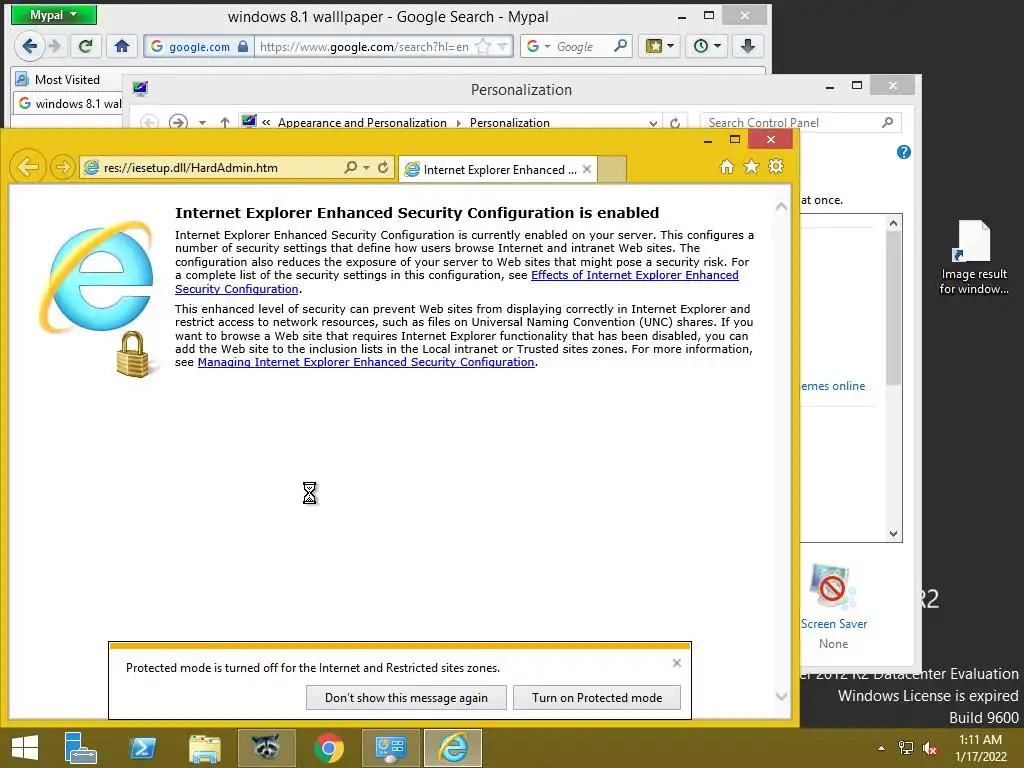The height and width of the screenshot is (768, 1024).
Task: Open Mypal bookmarks menu button
Action: point(660,46)
